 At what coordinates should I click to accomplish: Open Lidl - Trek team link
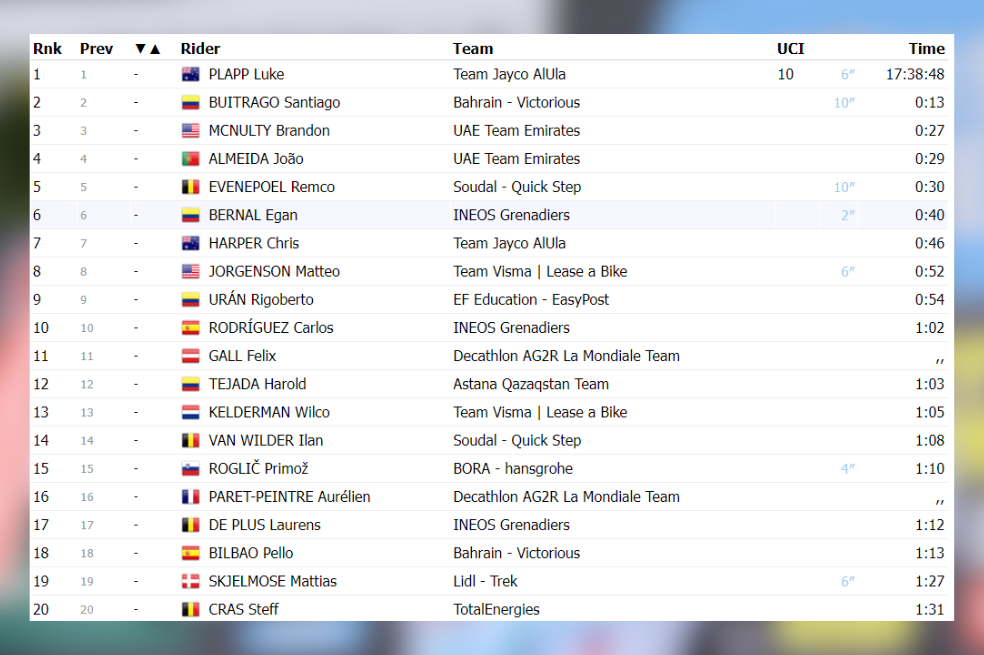(x=485, y=582)
